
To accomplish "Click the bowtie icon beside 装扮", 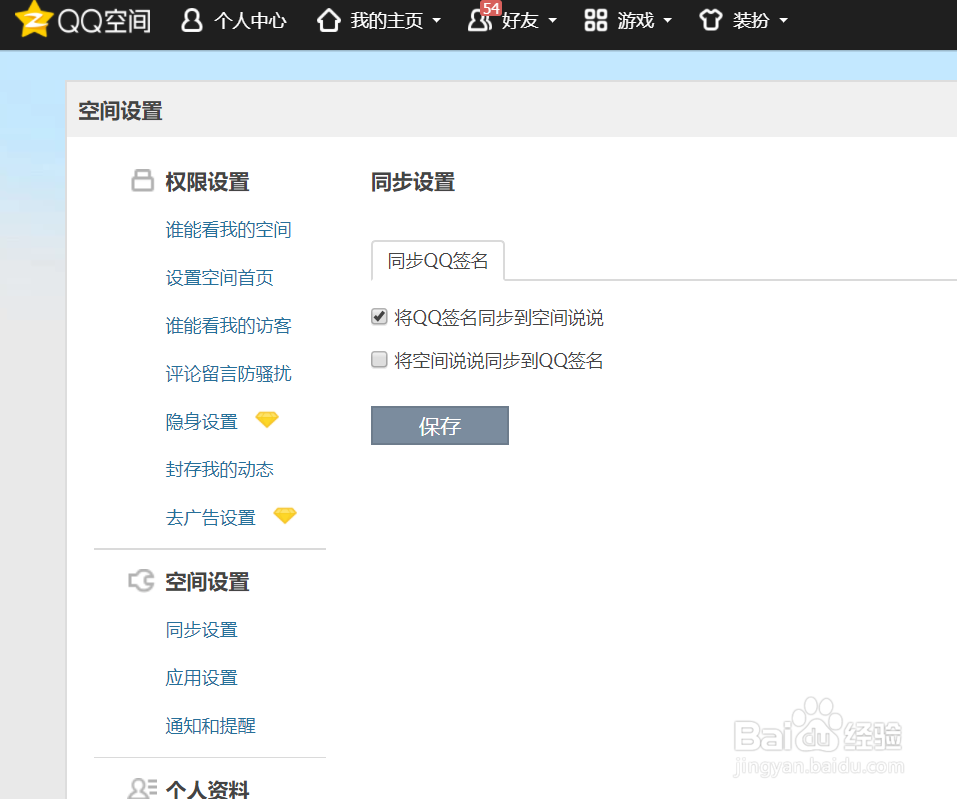I will point(710,20).
